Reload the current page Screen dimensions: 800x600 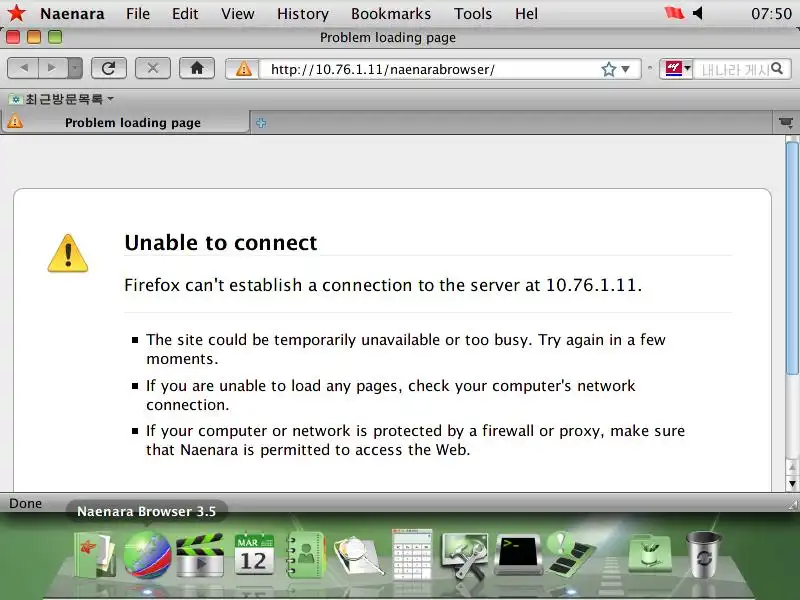(x=109, y=68)
